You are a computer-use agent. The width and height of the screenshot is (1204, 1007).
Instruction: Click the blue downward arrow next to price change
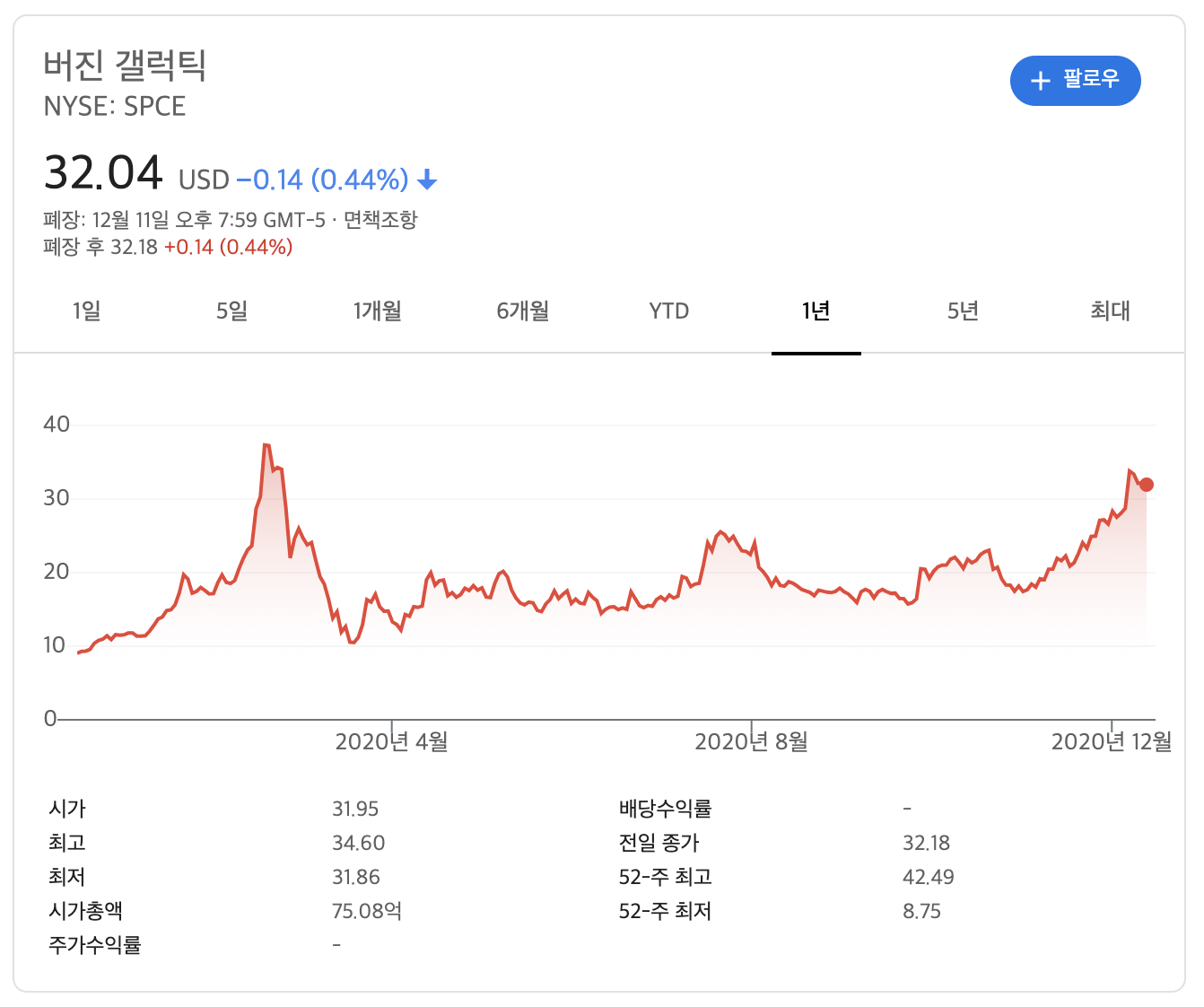(428, 180)
